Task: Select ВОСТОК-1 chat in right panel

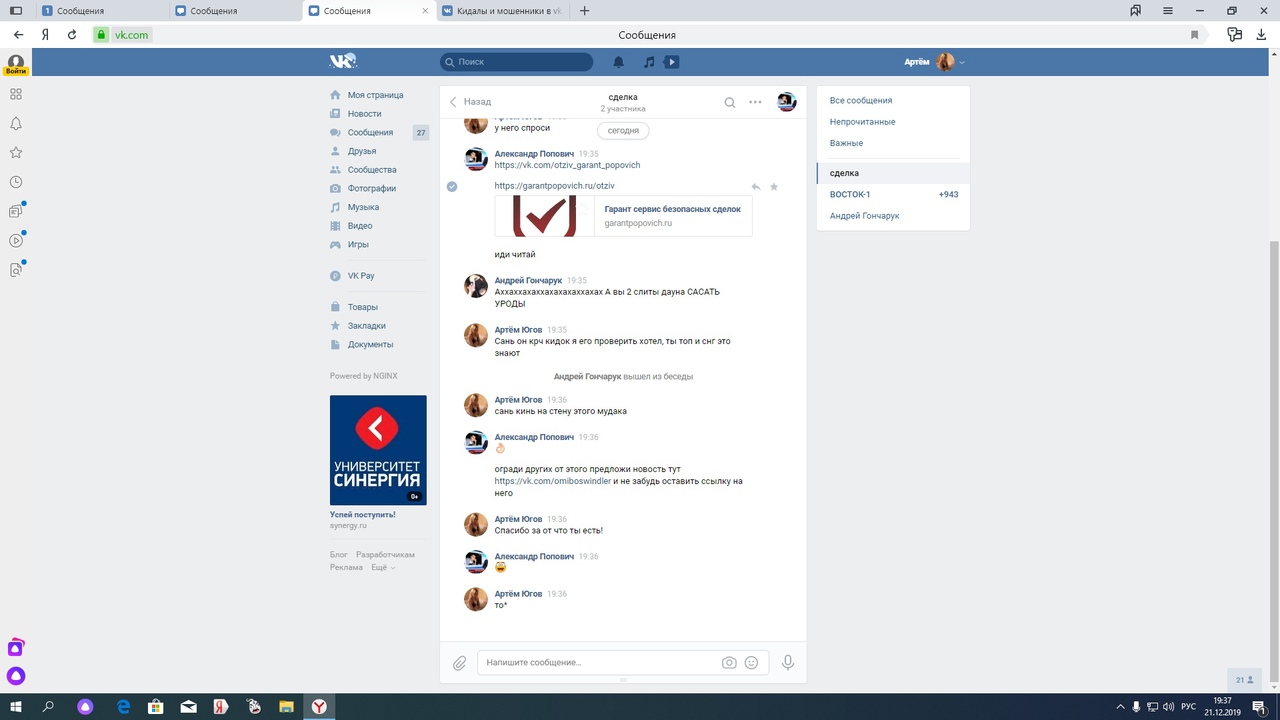Action: click(x=850, y=194)
